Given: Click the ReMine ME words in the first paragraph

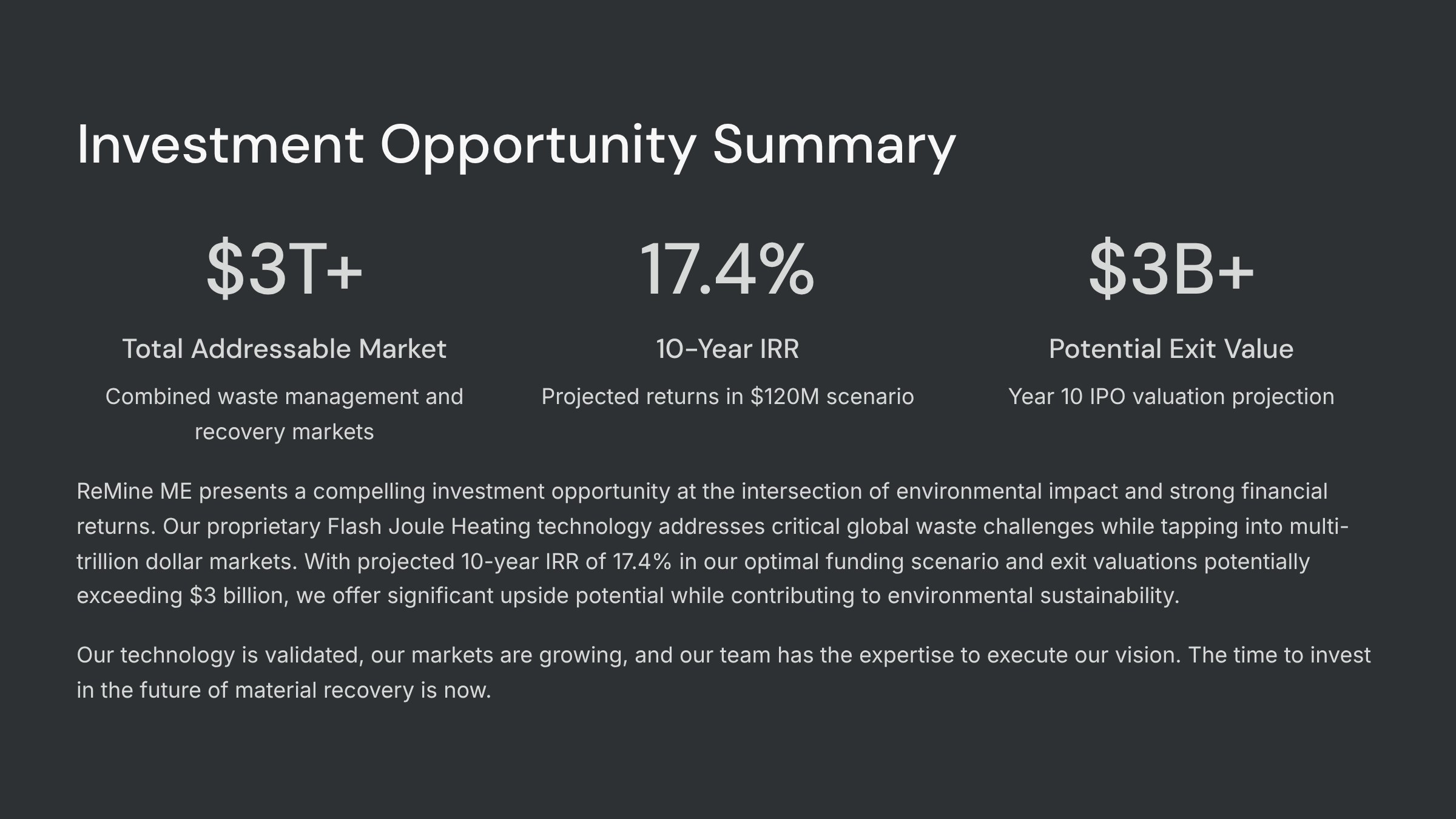Looking at the screenshot, I should (x=134, y=491).
